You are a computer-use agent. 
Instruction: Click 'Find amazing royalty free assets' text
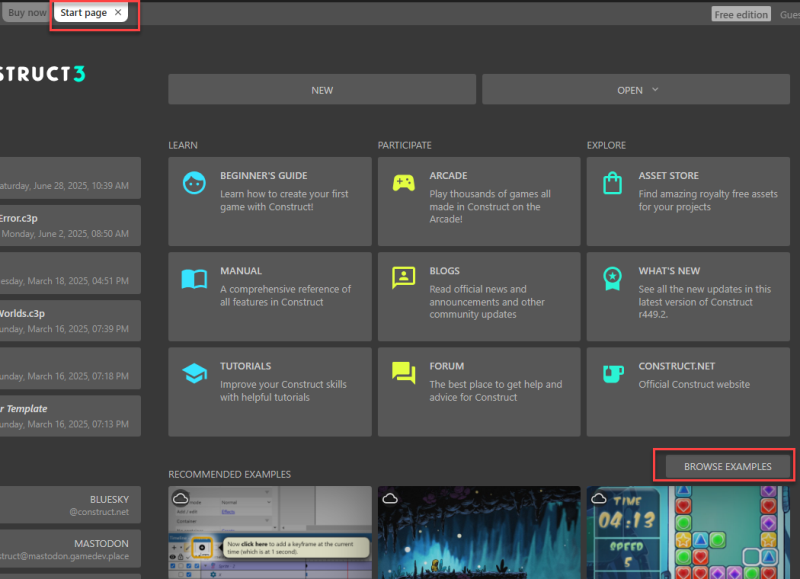pyautogui.click(x=708, y=200)
